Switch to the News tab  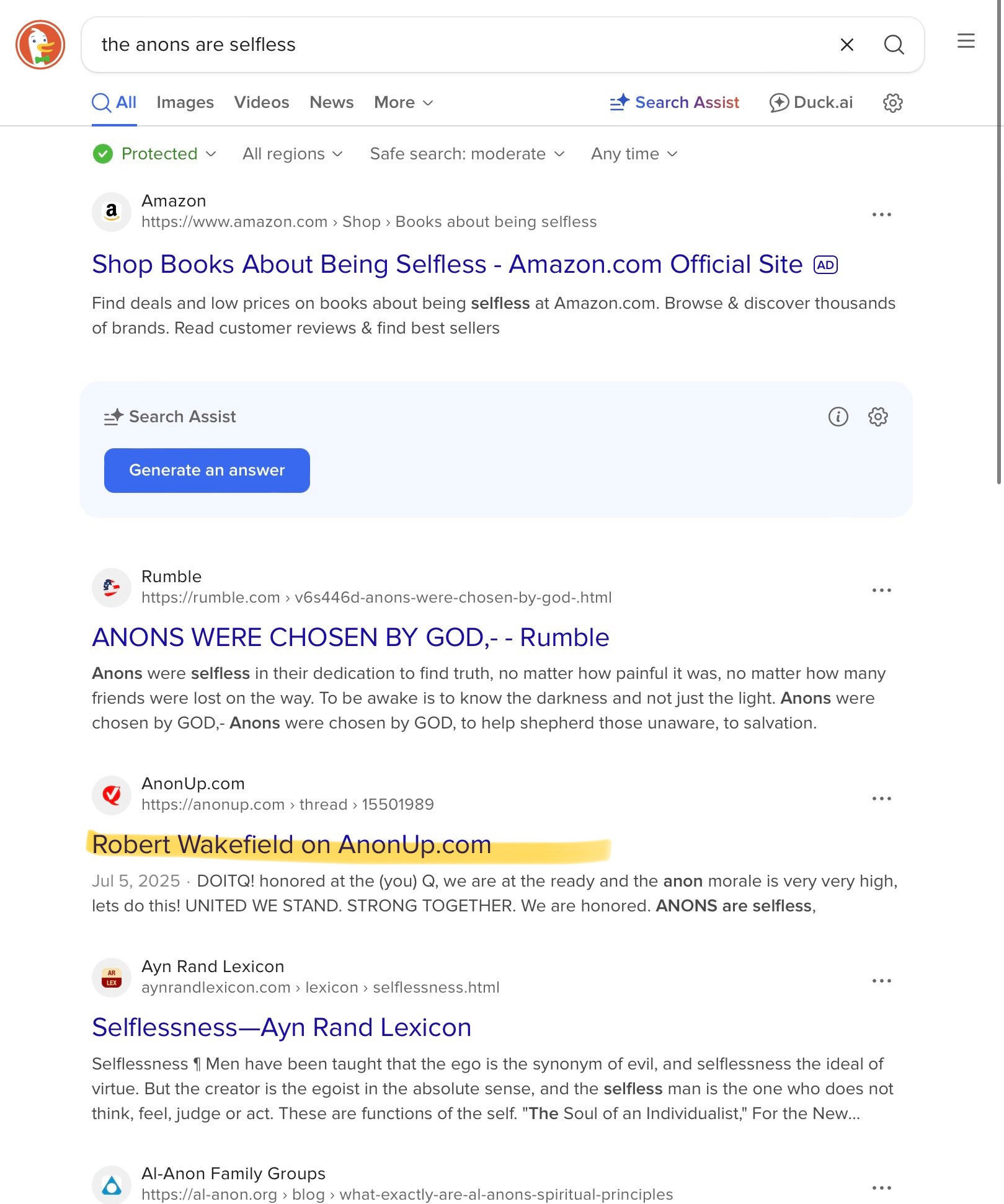tap(331, 103)
